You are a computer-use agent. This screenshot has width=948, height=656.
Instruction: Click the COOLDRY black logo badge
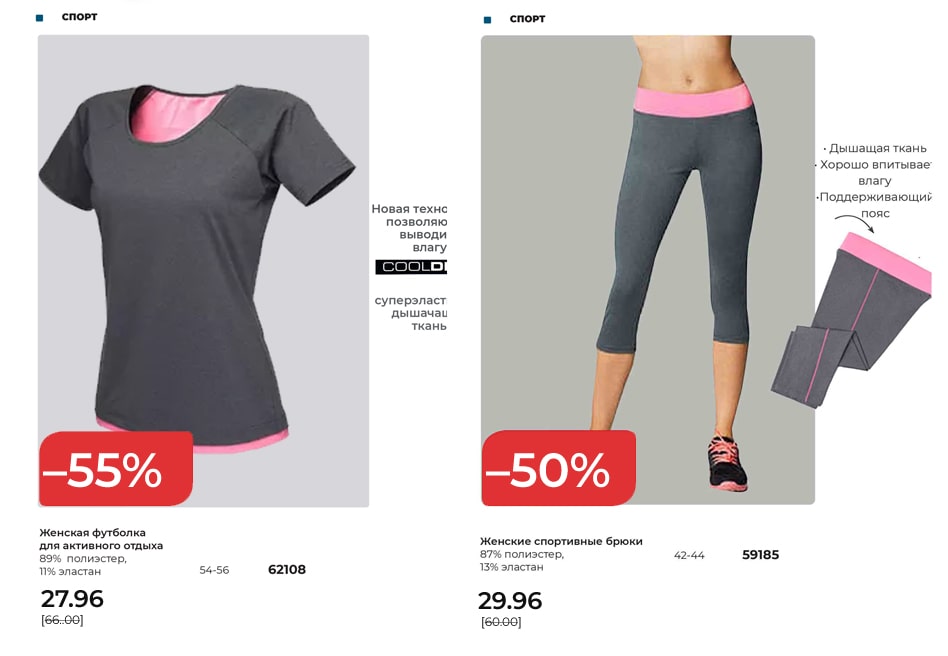coord(411,267)
